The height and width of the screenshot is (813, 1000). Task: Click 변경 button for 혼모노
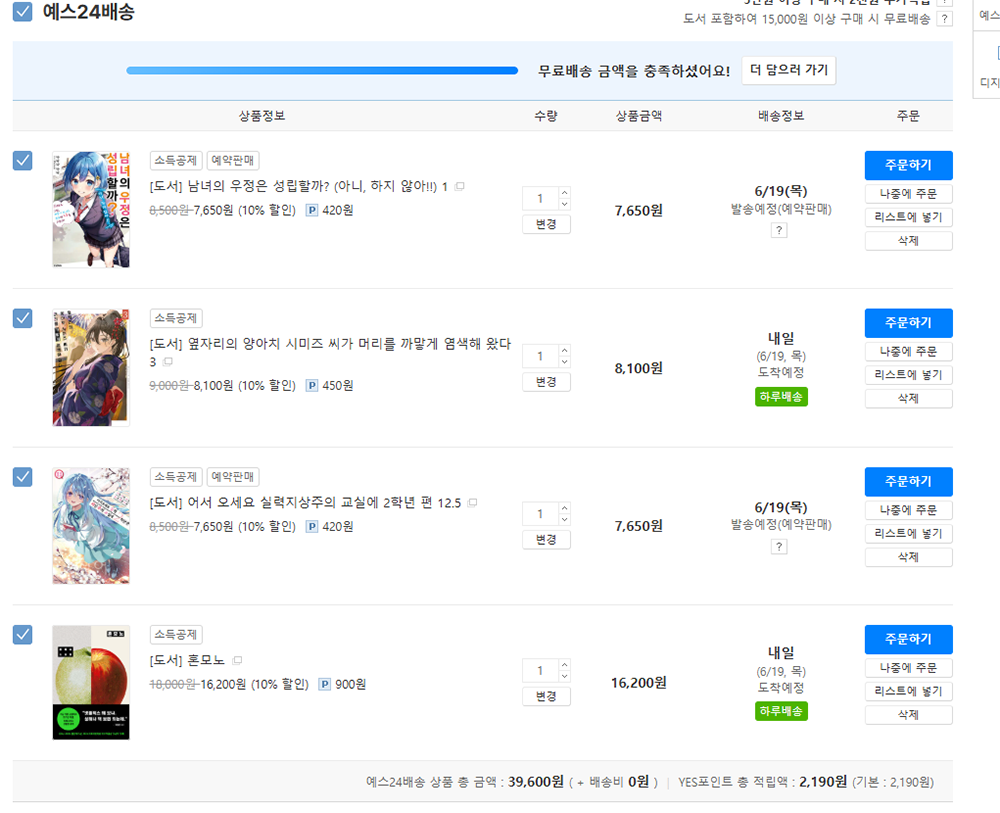pos(546,696)
